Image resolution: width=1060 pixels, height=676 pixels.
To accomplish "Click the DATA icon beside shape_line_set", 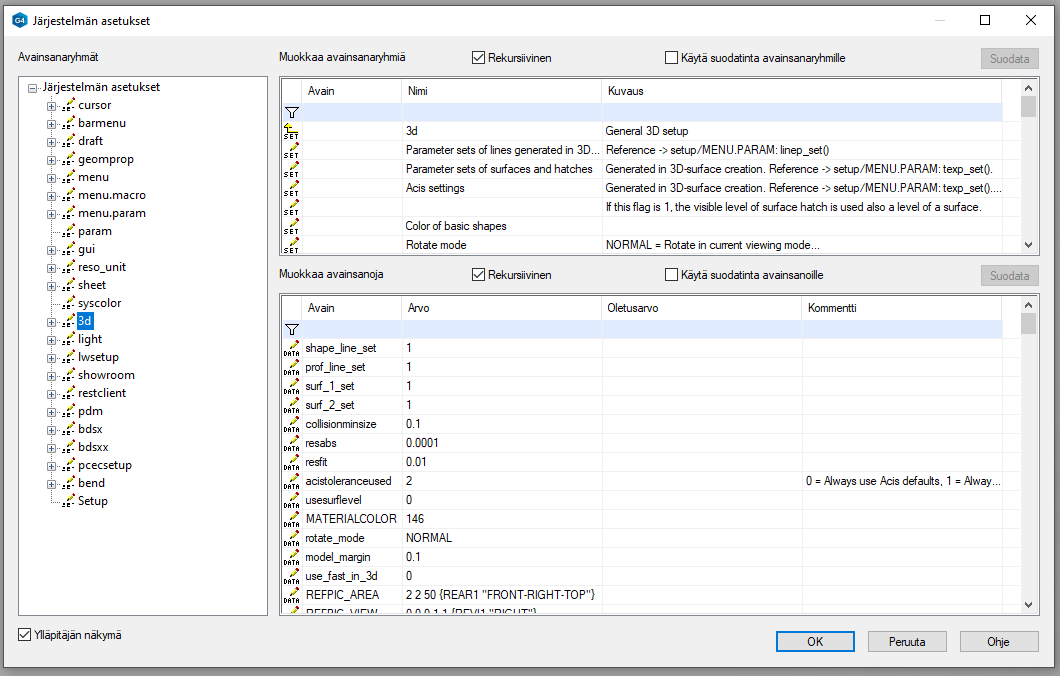I will tap(292, 348).
